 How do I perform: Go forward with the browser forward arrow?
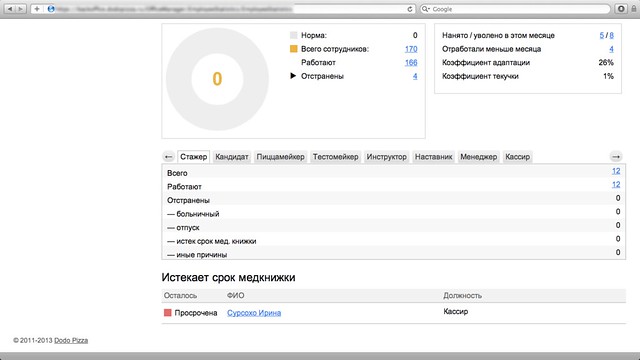[x=20, y=9]
